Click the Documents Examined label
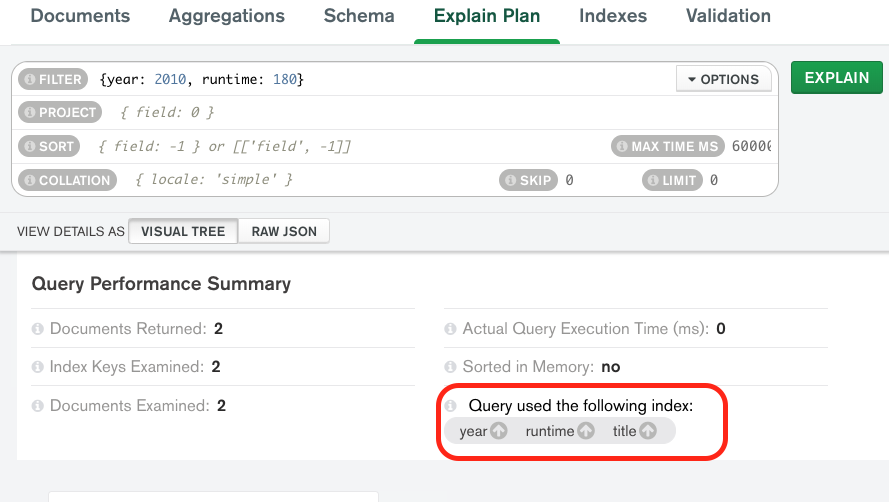The image size is (889, 502). click(x=129, y=406)
